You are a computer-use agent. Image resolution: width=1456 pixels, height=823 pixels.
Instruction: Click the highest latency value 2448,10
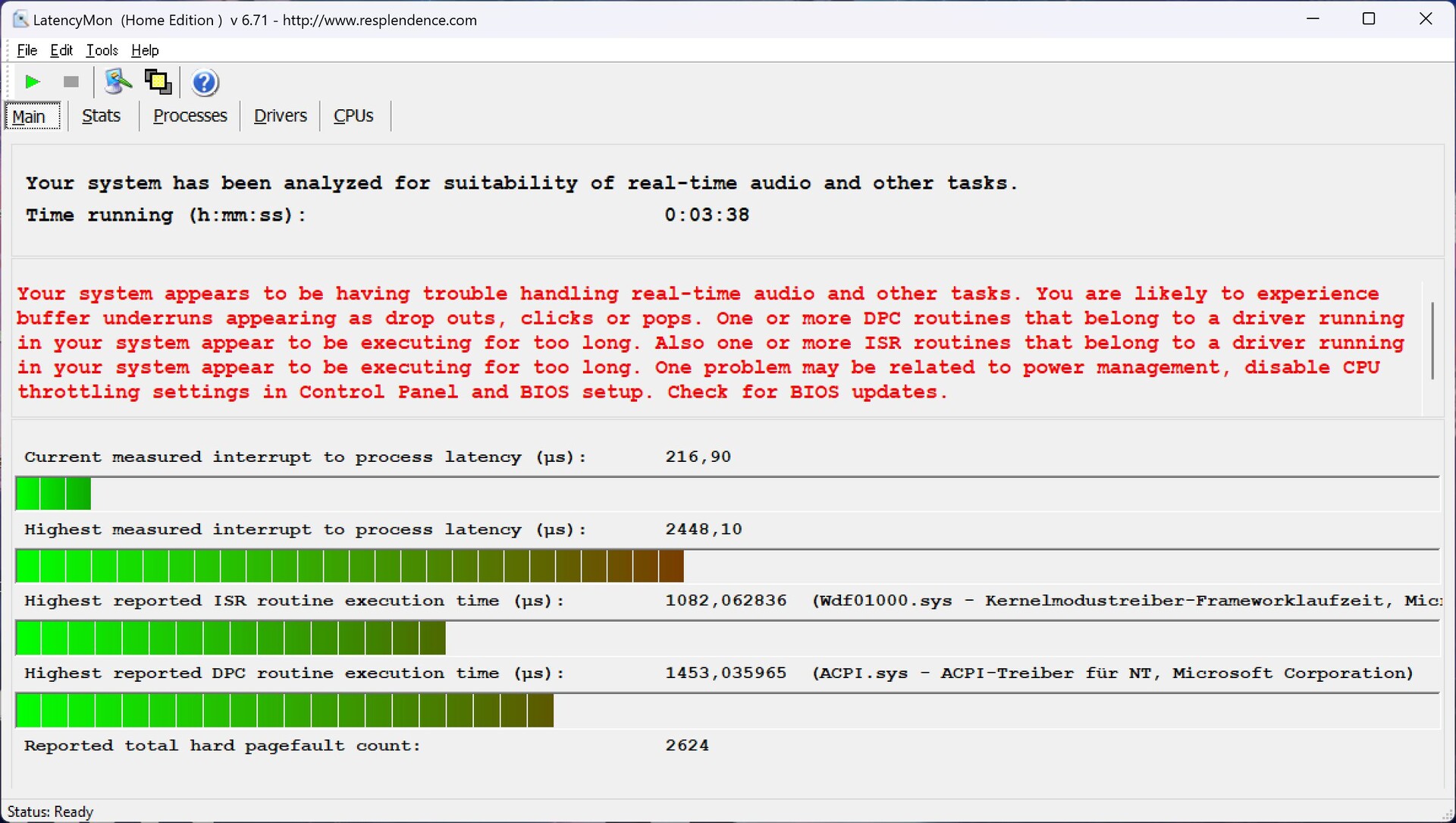[704, 529]
